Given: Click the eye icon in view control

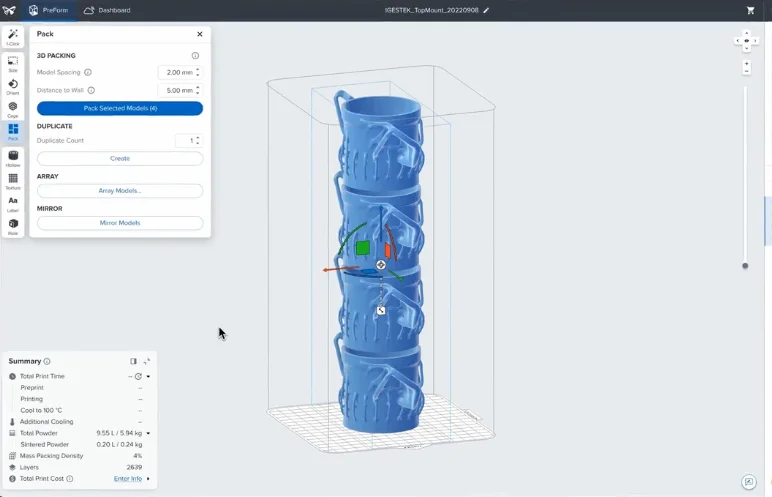Looking at the screenshot, I should (x=746, y=41).
